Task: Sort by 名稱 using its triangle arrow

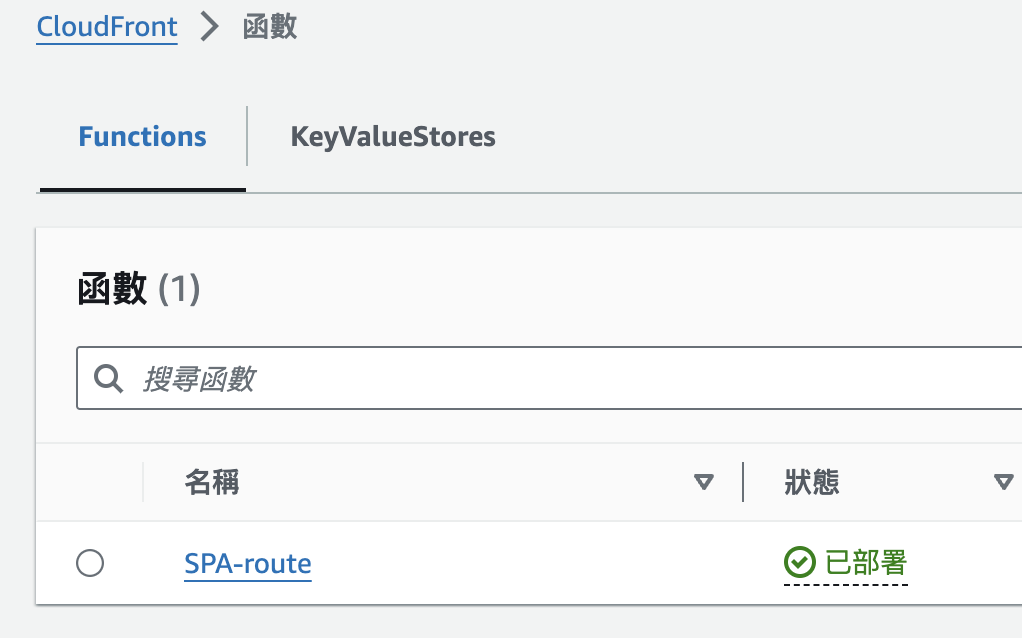Action: [704, 483]
